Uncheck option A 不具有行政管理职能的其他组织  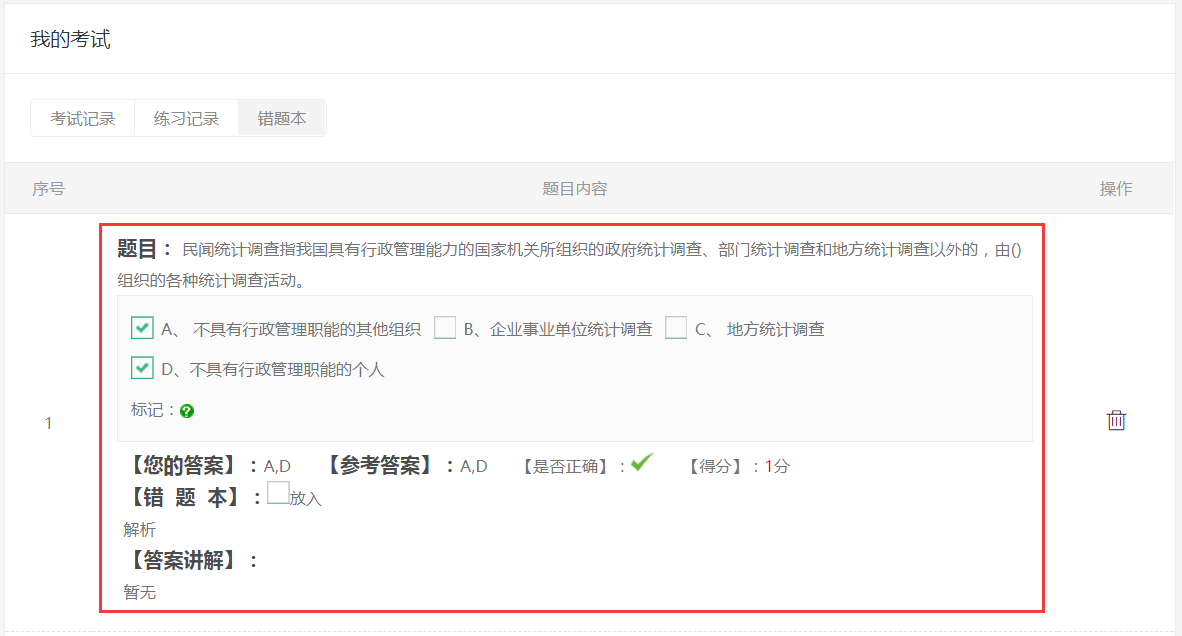click(x=141, y=327)
